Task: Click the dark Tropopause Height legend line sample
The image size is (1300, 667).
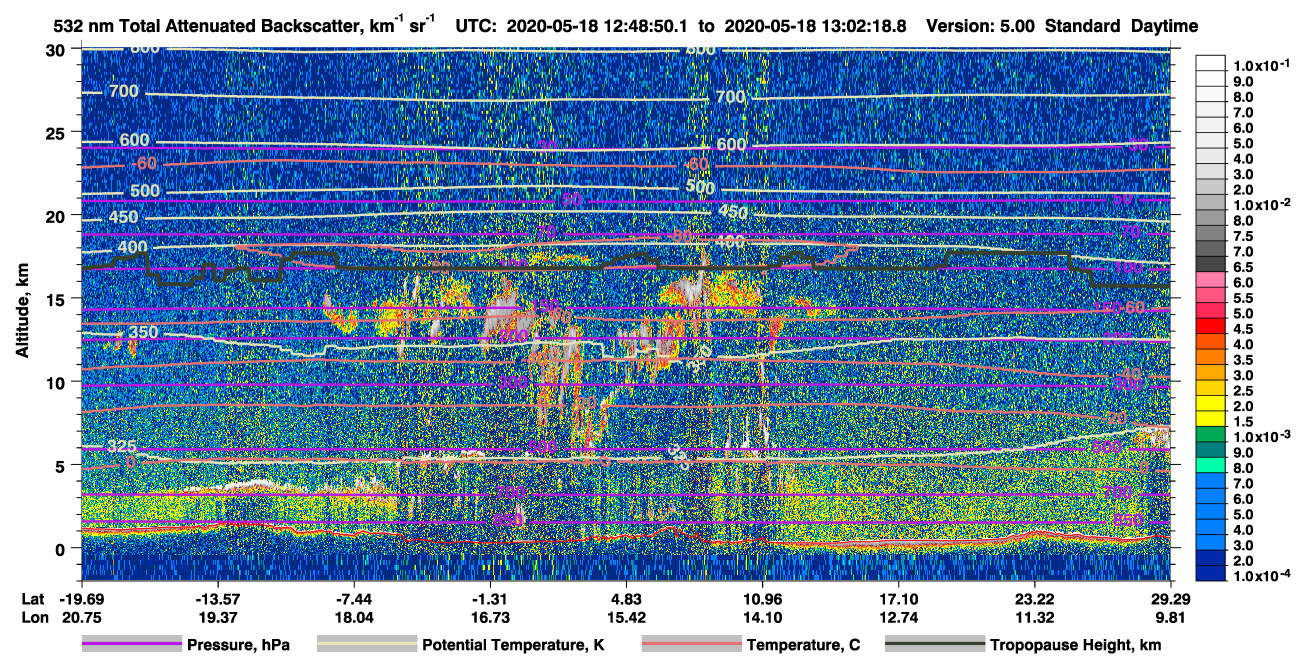Action: (933, 645)
